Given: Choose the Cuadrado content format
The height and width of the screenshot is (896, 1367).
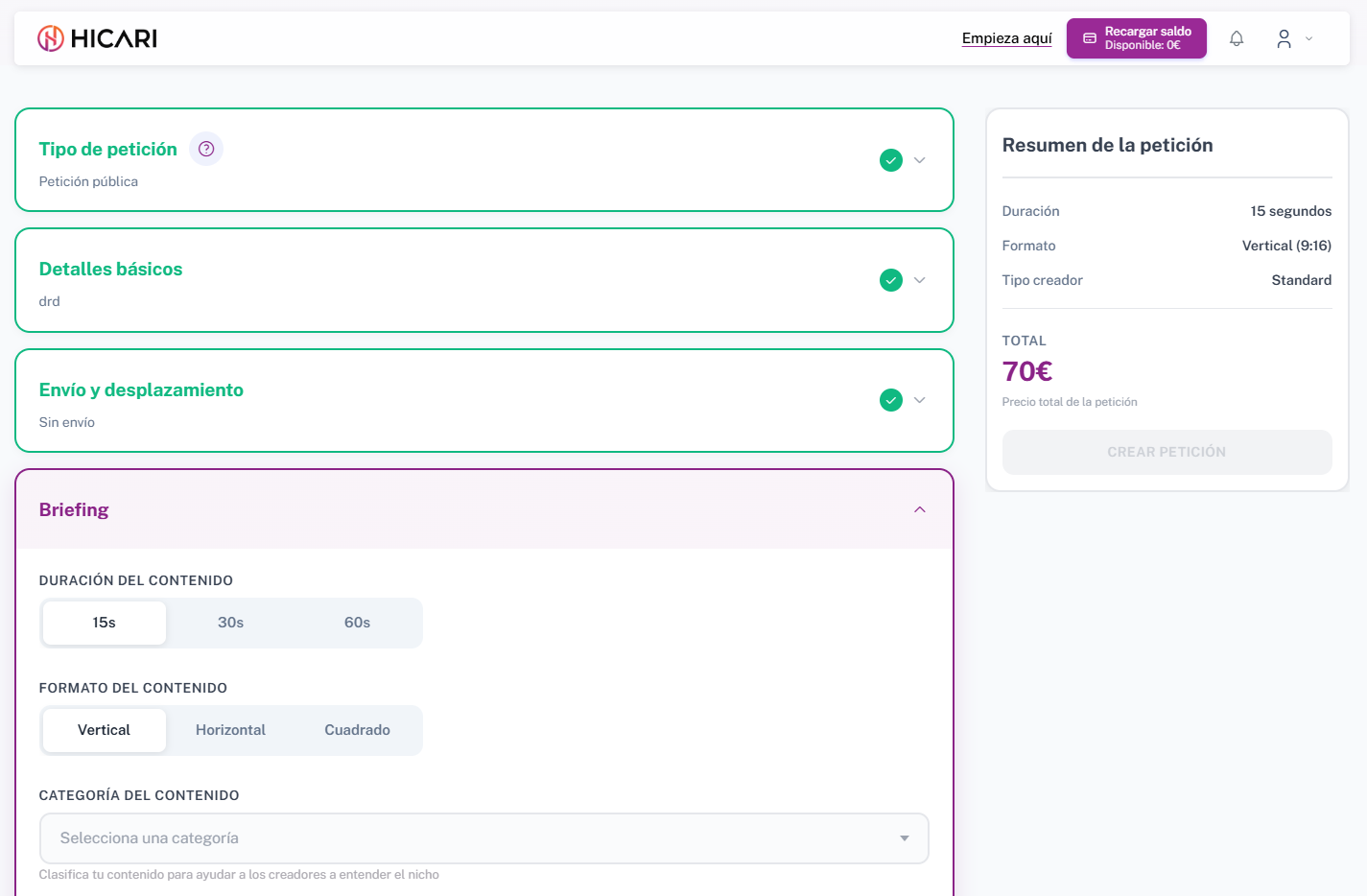Looking at the screenshot, I should tap(357, 730).
